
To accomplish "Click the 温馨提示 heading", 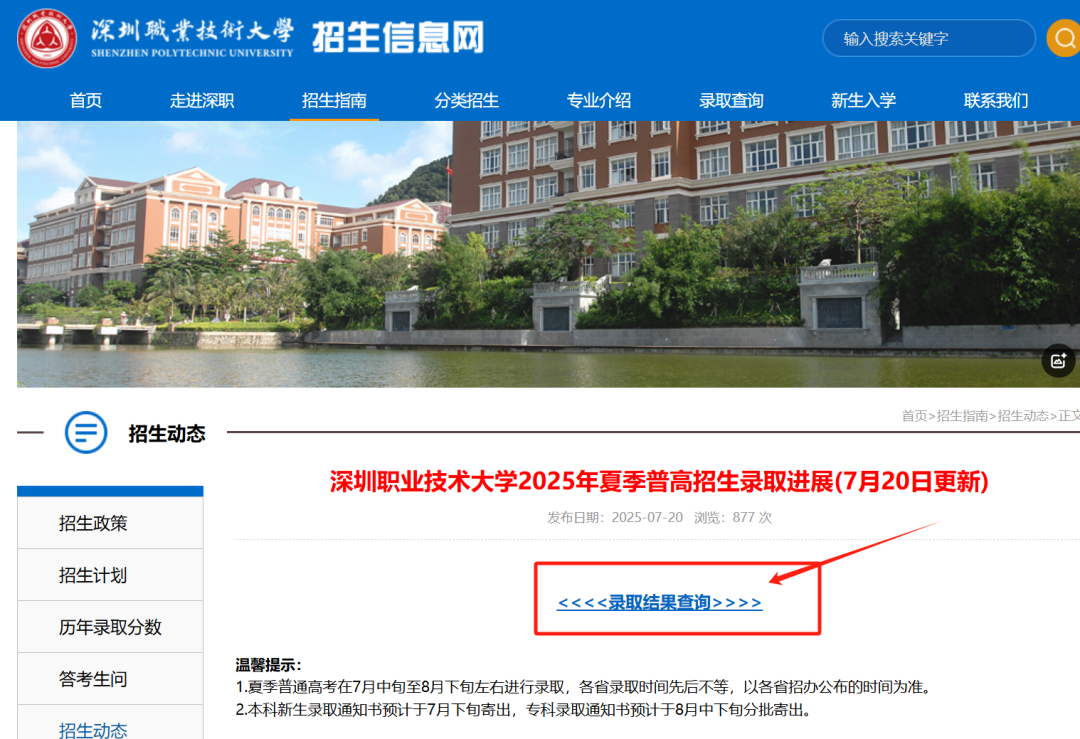I will [x=269, y=665].
